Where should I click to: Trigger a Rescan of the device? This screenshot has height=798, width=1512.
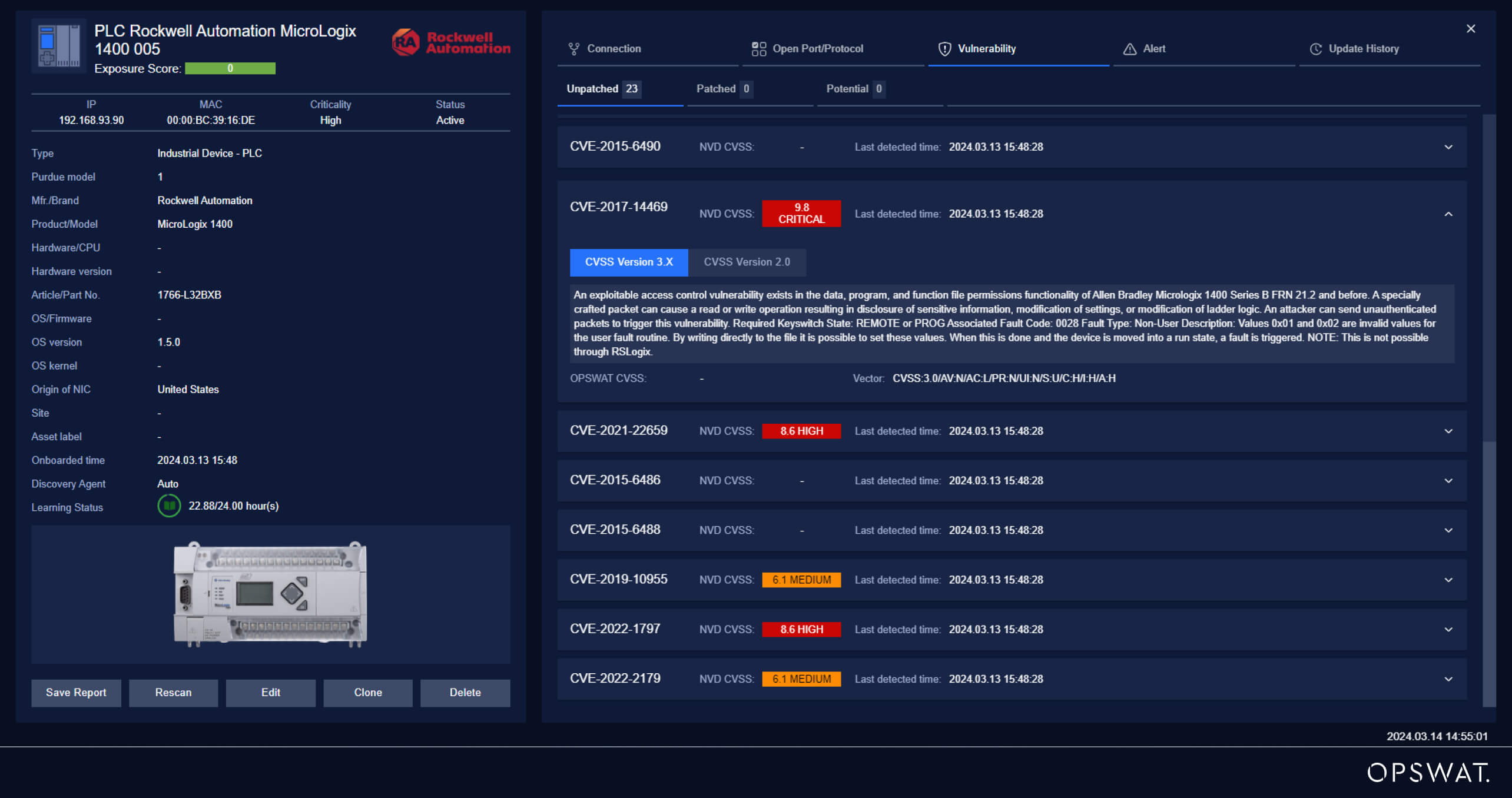click(173, 693)
